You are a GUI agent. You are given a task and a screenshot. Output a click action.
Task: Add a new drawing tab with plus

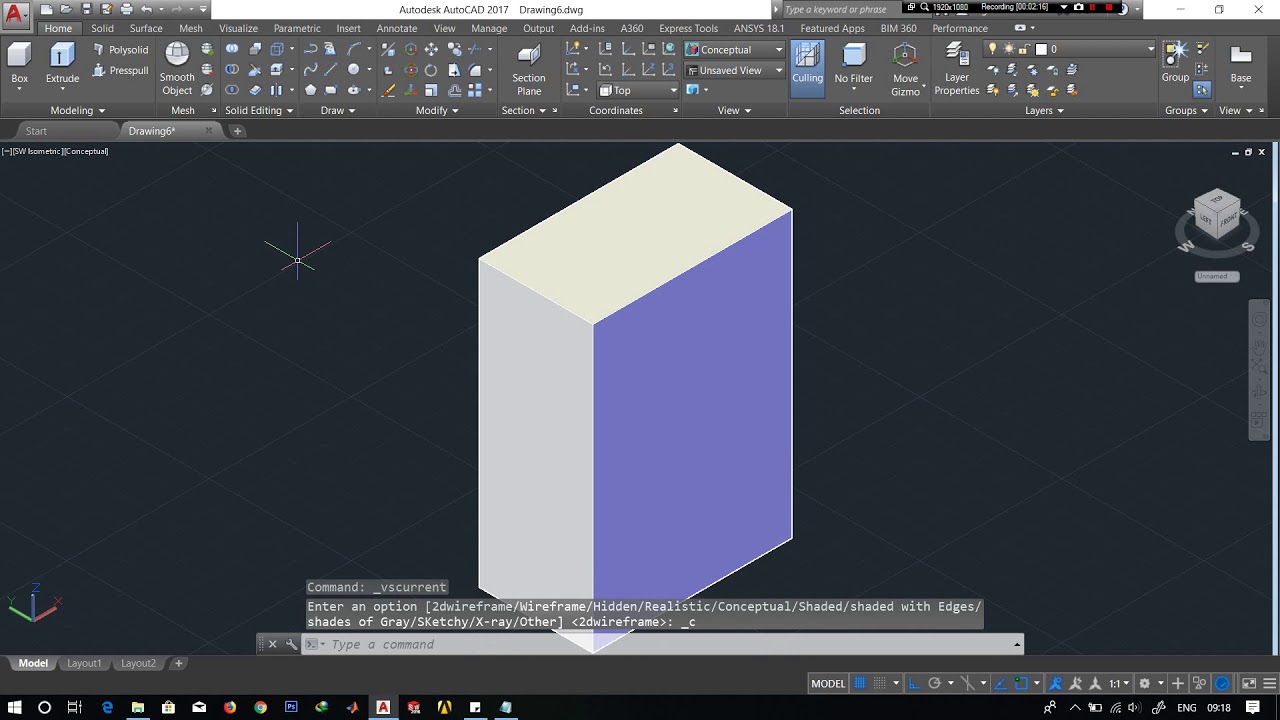pos(237,131)
